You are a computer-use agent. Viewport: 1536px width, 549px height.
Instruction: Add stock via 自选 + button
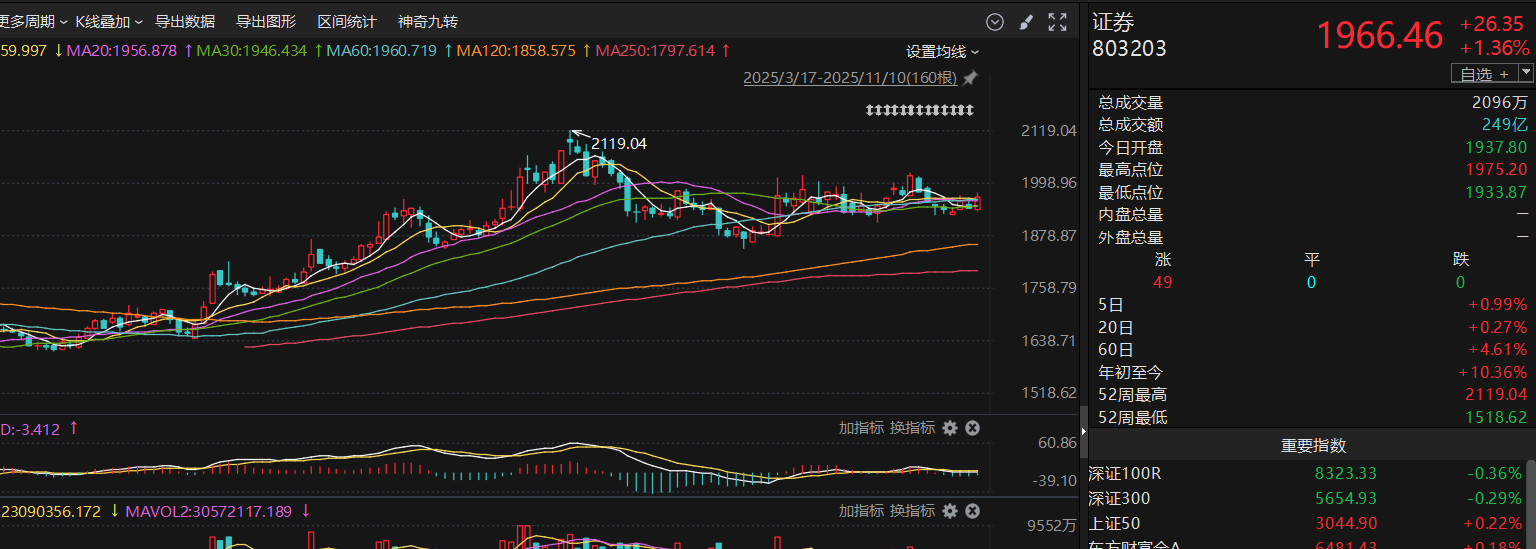(1484, 74)
